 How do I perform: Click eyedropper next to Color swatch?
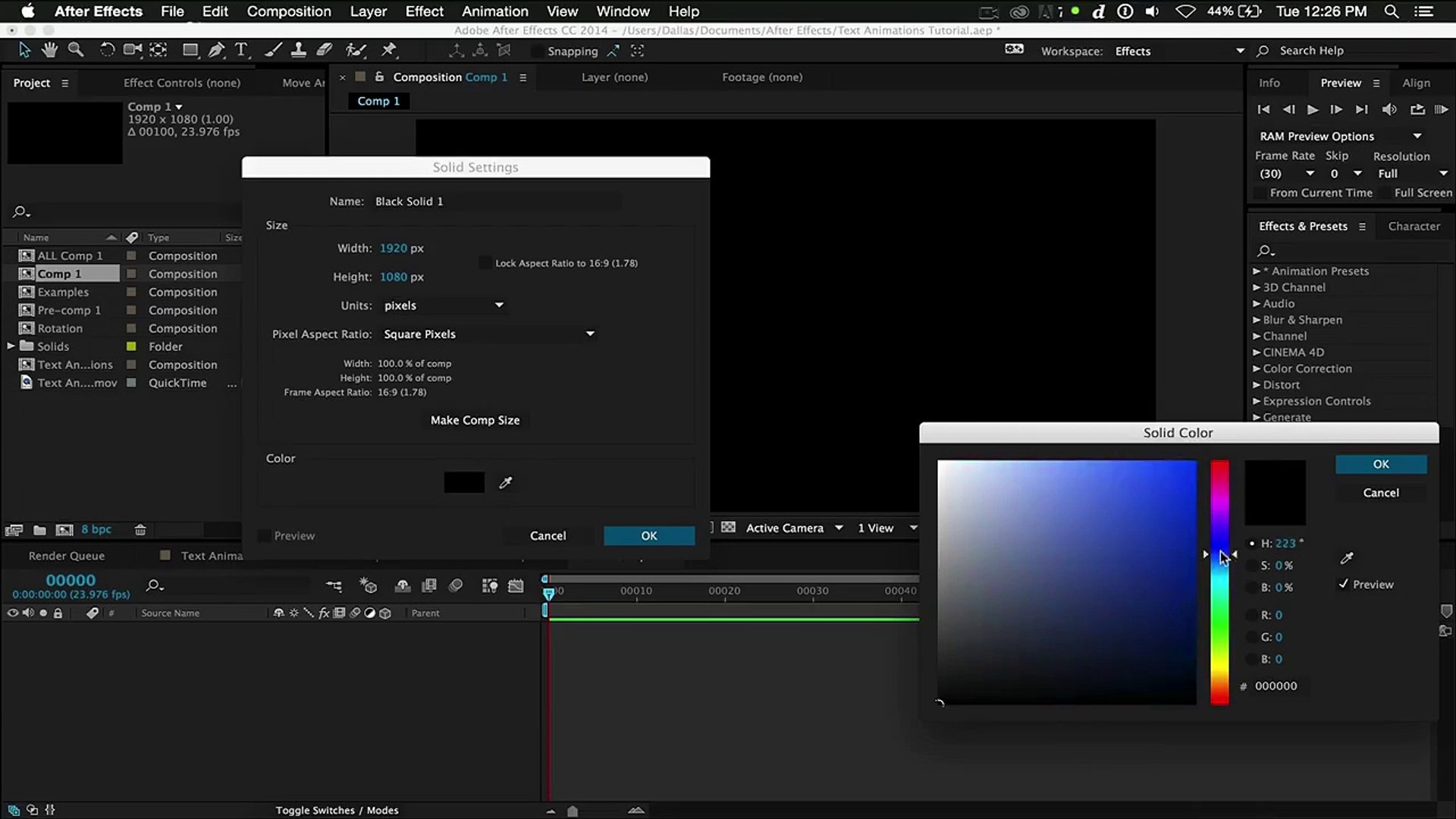tap(506, 483)
